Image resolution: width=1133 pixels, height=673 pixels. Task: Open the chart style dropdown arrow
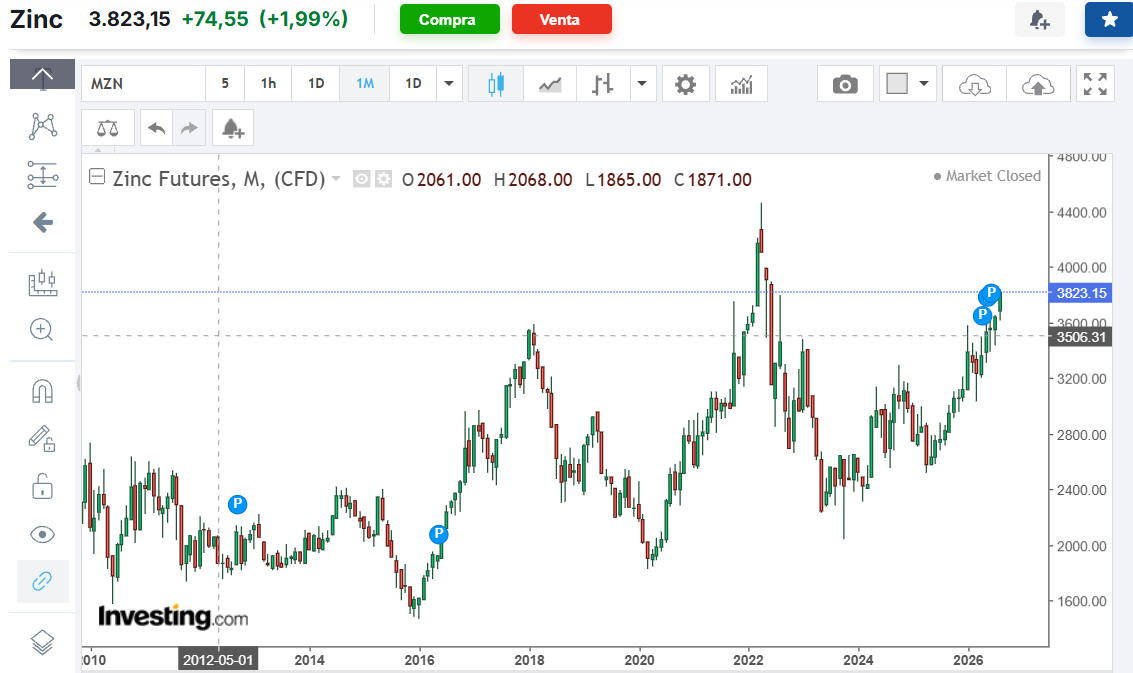(x=642, y=84)
